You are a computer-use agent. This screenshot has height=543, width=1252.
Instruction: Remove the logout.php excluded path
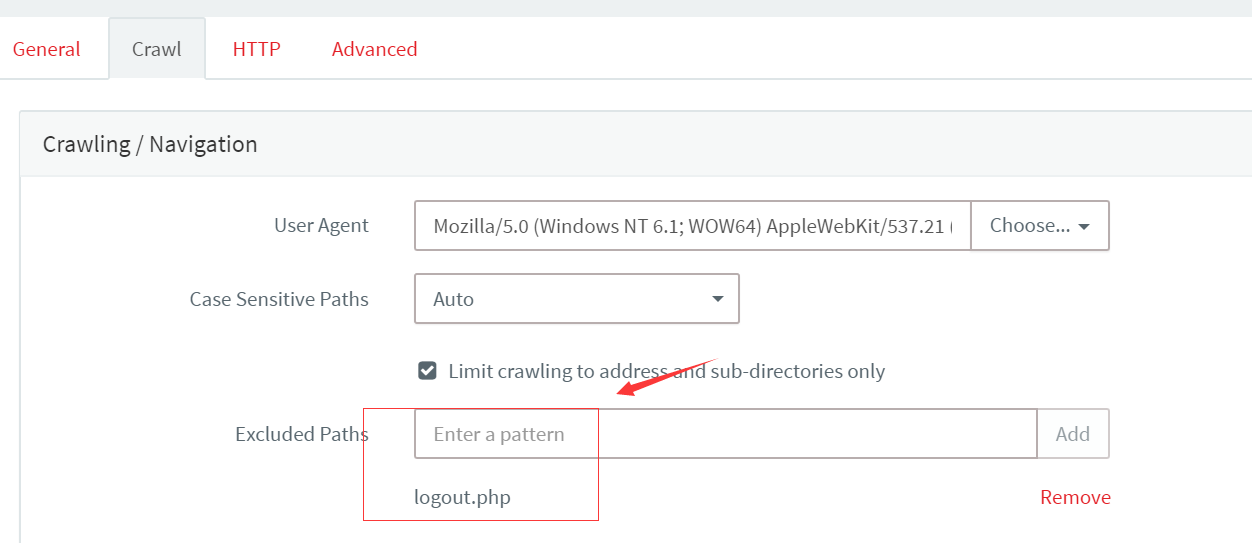[x=1075, y=497]
